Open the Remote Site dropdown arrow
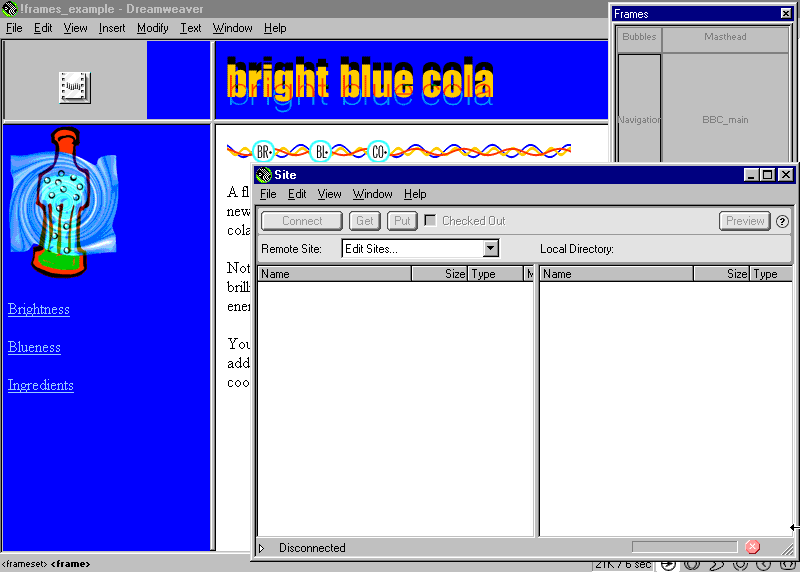Viewport: 800px width, 572px height. coord(490,248)
